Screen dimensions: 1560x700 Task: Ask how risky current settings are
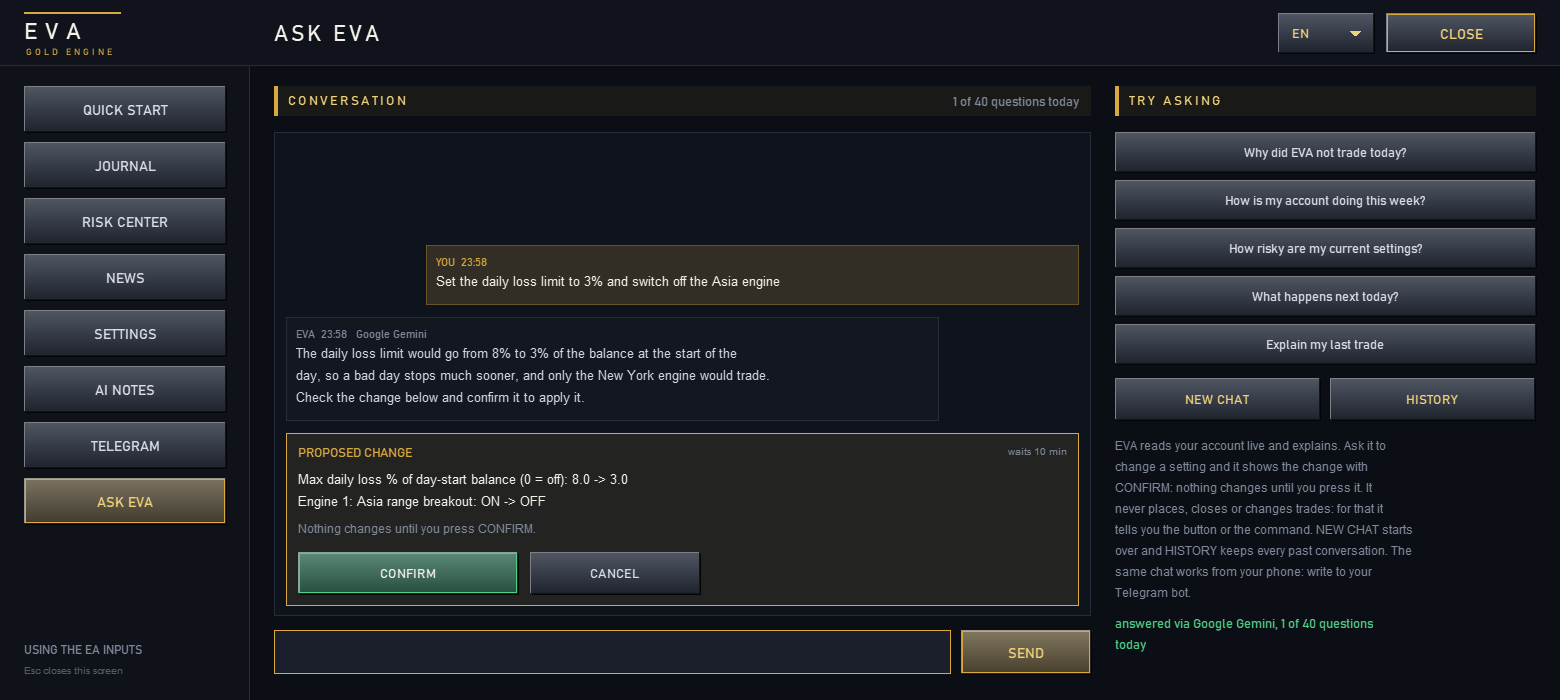click(1325, 248)
